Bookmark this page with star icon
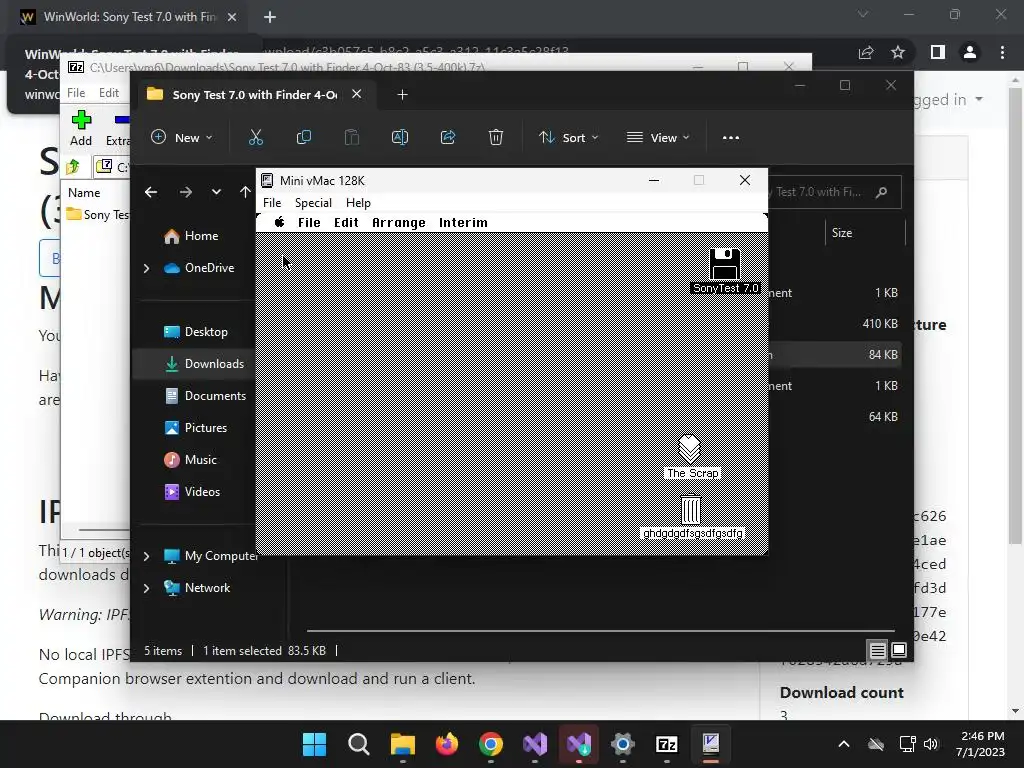The width and height of the screenshot is (1024, 768). (x=898, y=52)
